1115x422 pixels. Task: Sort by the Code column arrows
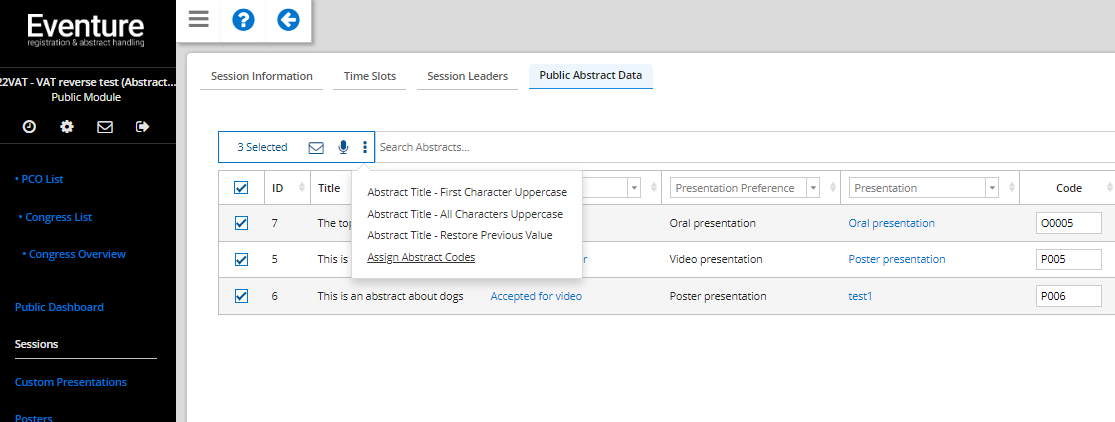1111,188
